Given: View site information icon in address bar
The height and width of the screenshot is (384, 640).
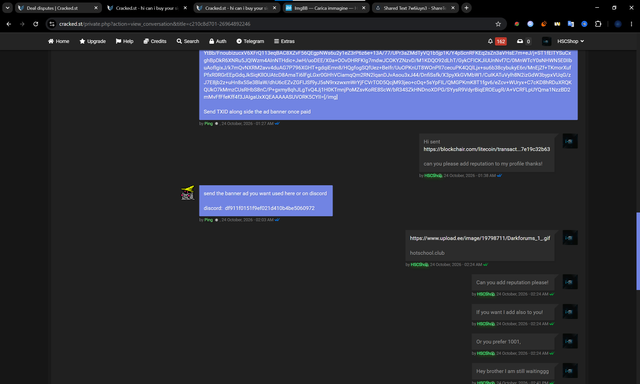Looking at the screenshot, I should click(x=52, y=24).
